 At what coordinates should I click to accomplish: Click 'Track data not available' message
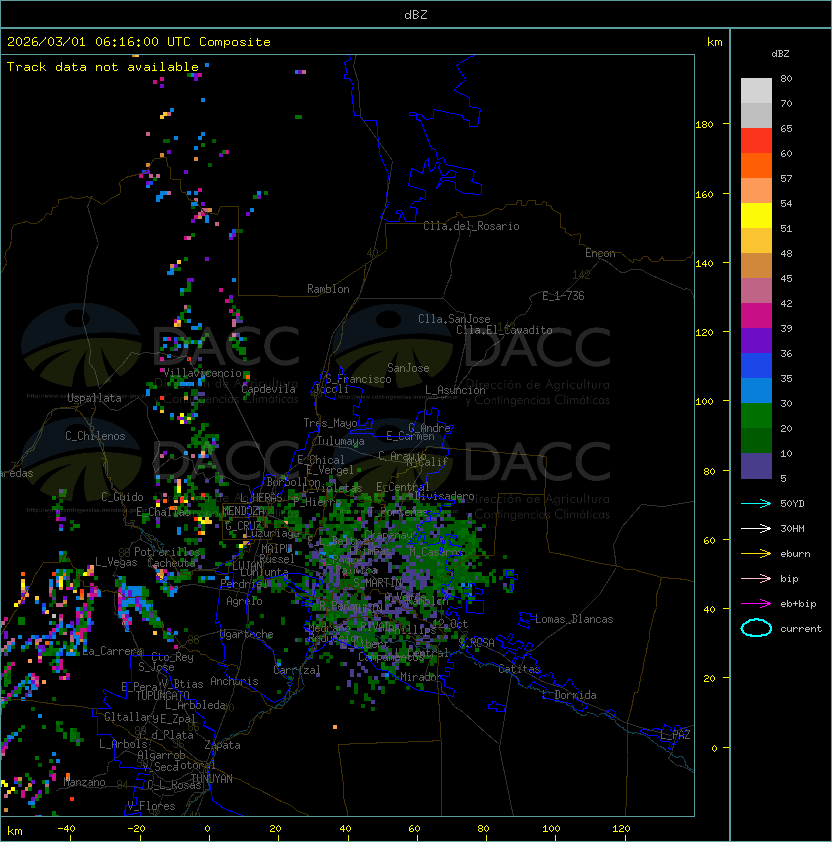(x=103, y=67)
